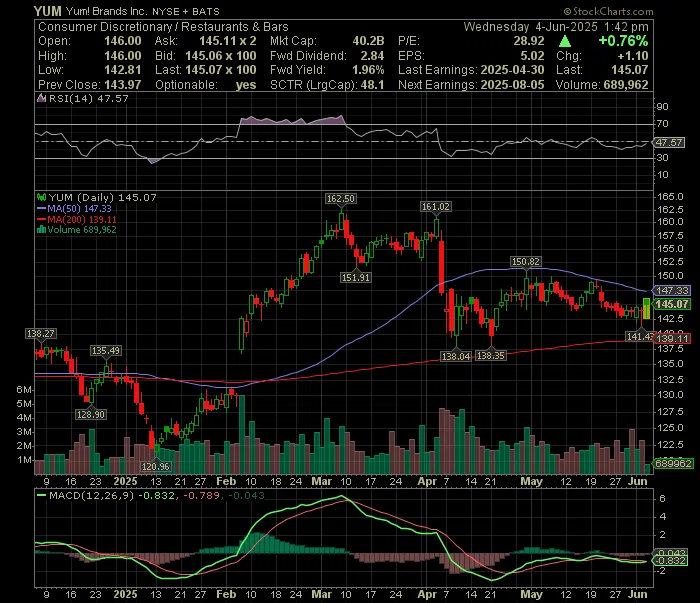The height and width of the screenshot is (603, 700).
Task: Click the green MACD line swatch in legend
Action: click(x=42, y=495)
